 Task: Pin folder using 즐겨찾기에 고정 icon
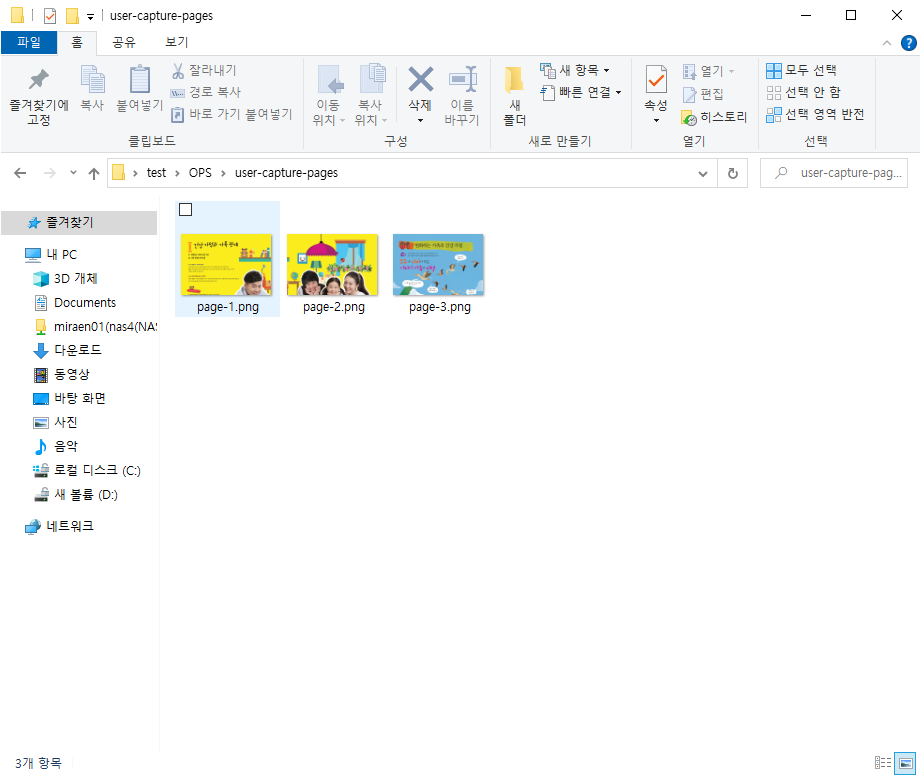point(38,93)
